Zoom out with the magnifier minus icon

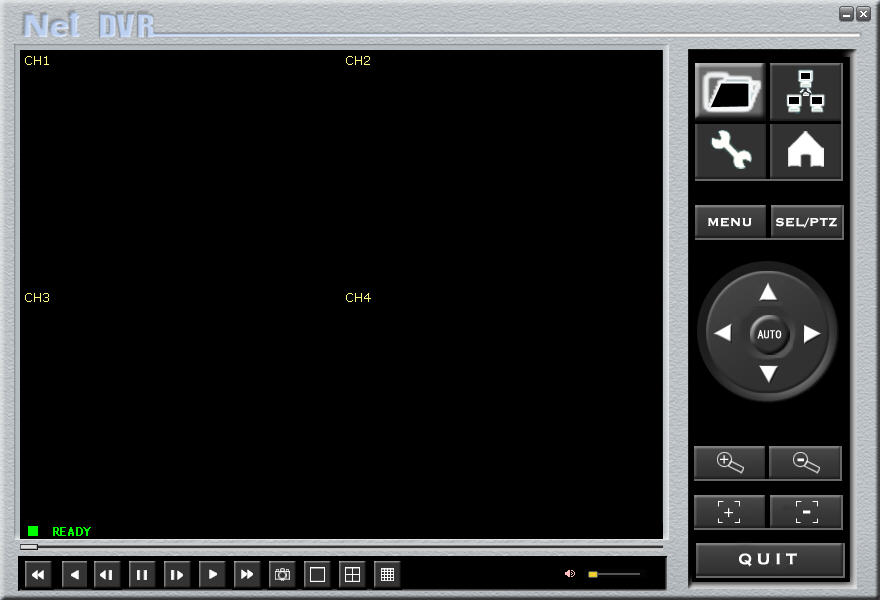click(805, 463)
